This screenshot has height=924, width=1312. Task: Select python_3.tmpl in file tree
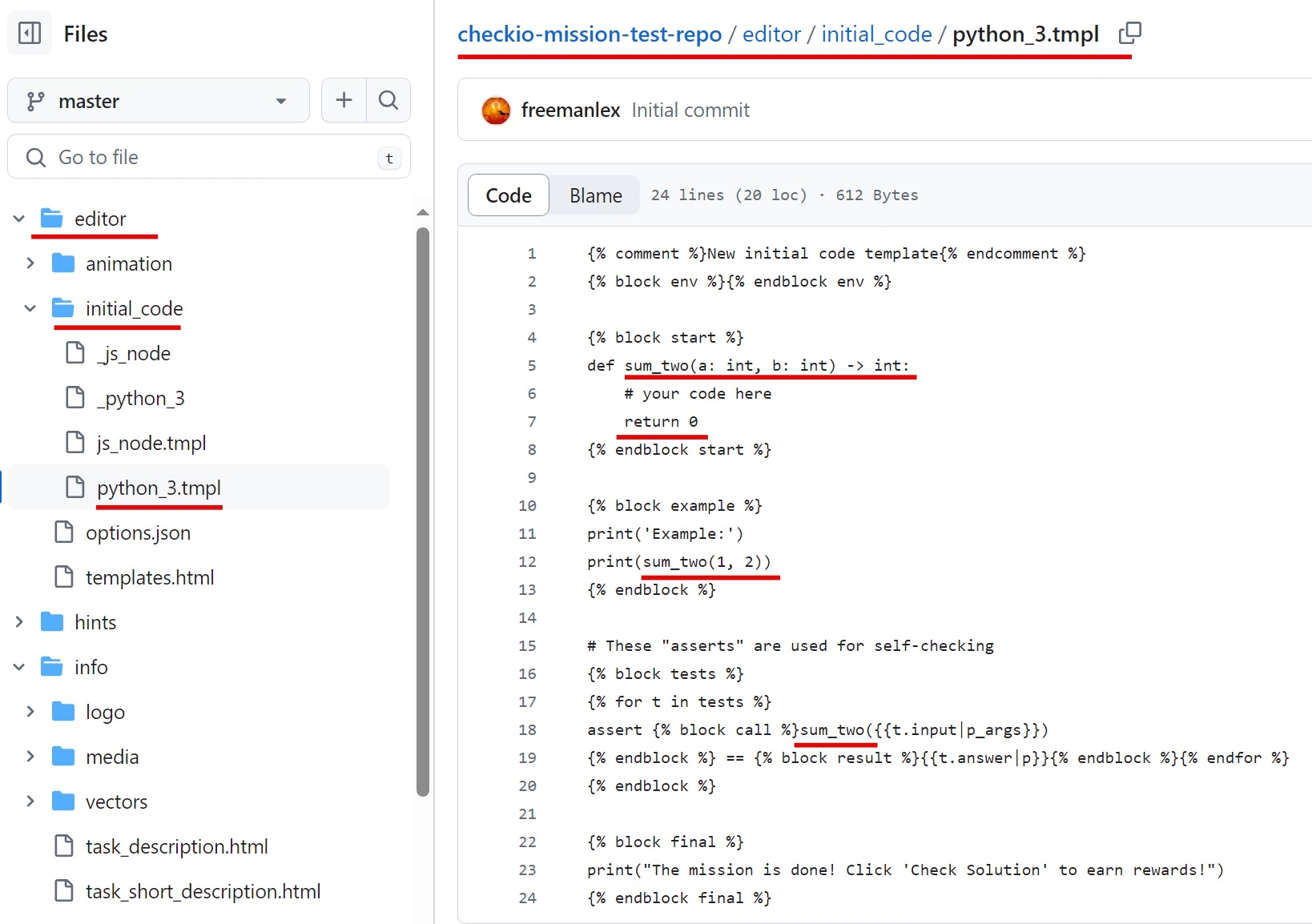click(159, 488)
